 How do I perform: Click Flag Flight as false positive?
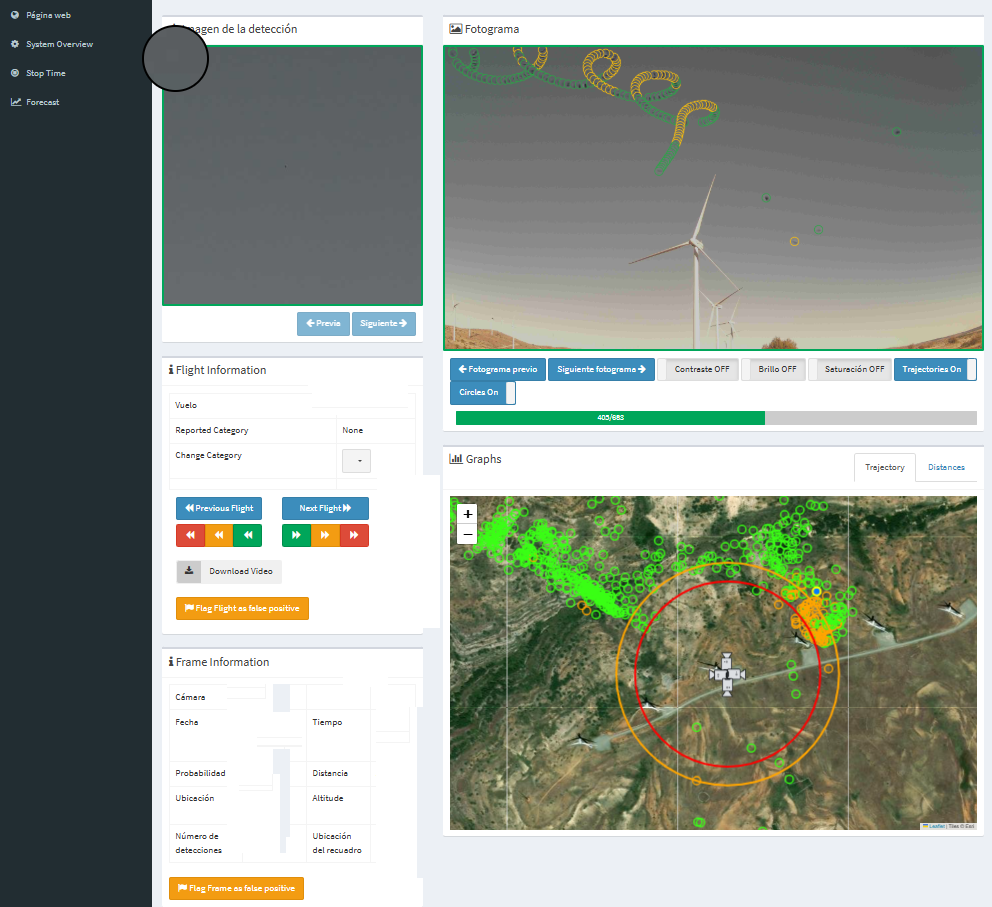(242, 608)
